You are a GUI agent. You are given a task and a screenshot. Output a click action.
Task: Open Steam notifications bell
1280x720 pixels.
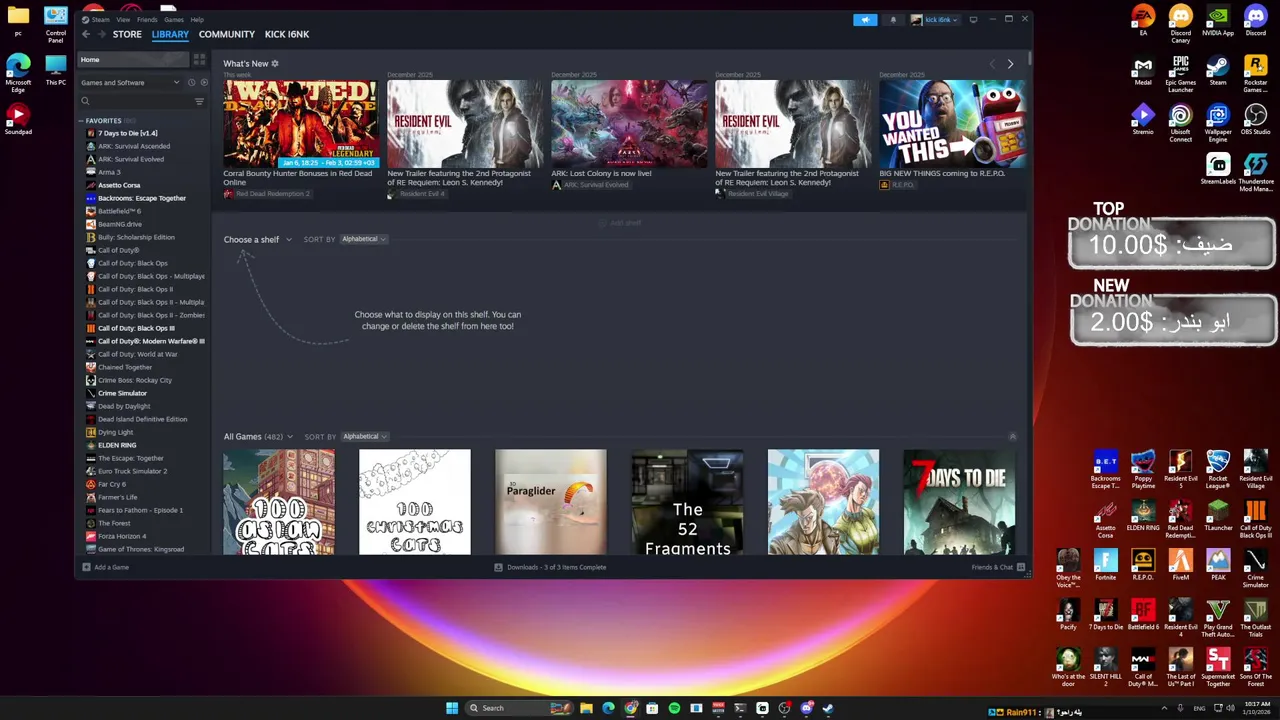(x=893, y=19)
